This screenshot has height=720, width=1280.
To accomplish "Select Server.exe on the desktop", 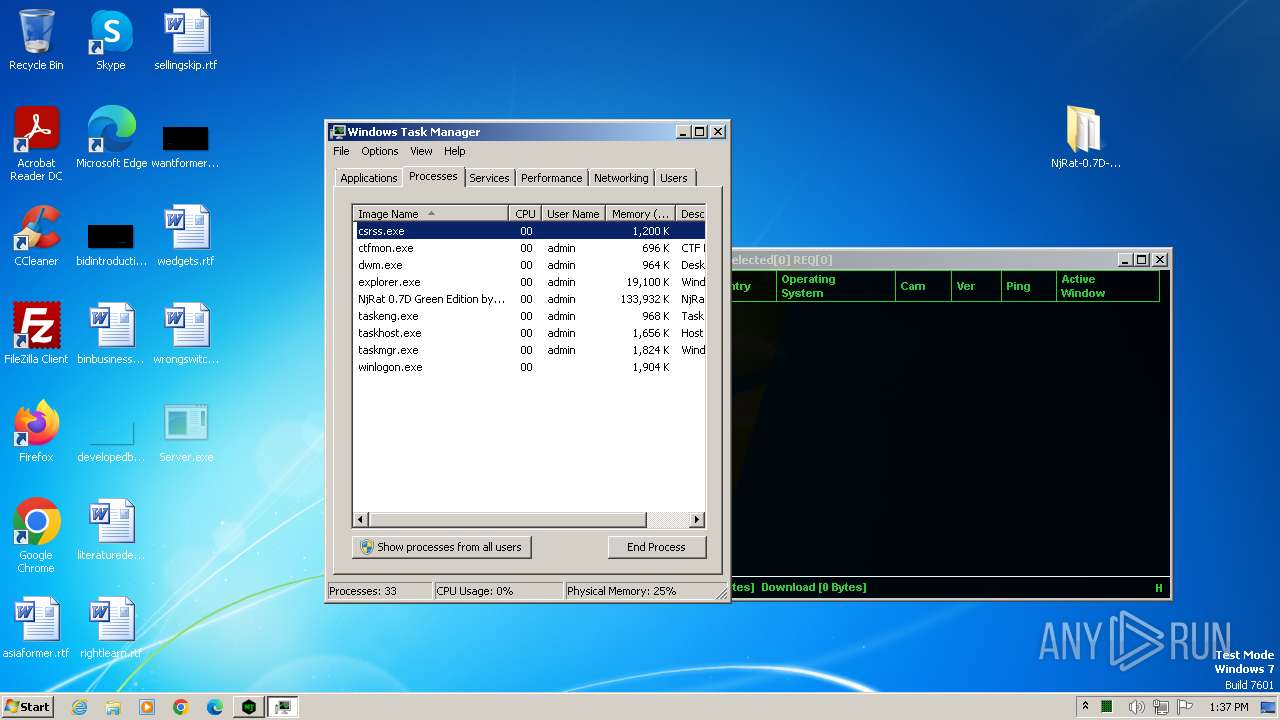I will click(185, 432).
